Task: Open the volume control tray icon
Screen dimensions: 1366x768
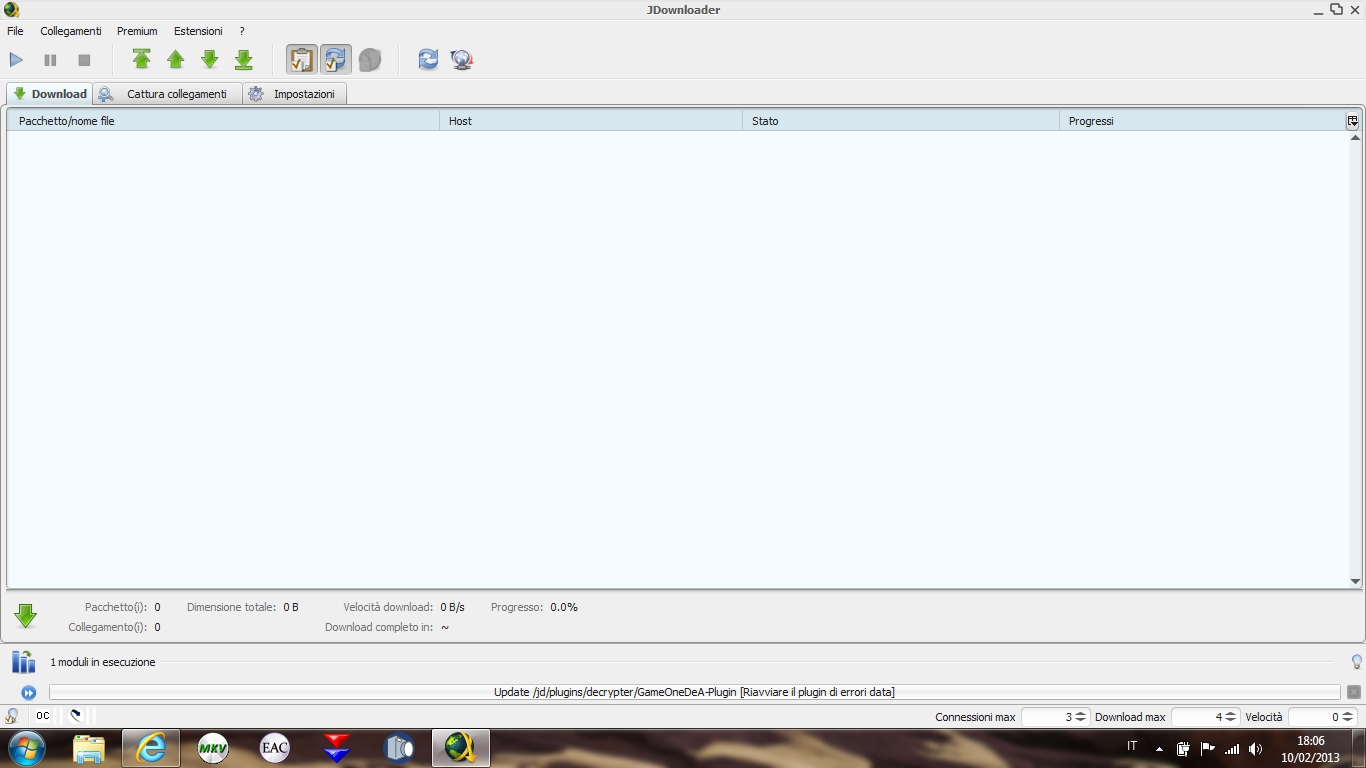Action: (x=1256, y=748)
